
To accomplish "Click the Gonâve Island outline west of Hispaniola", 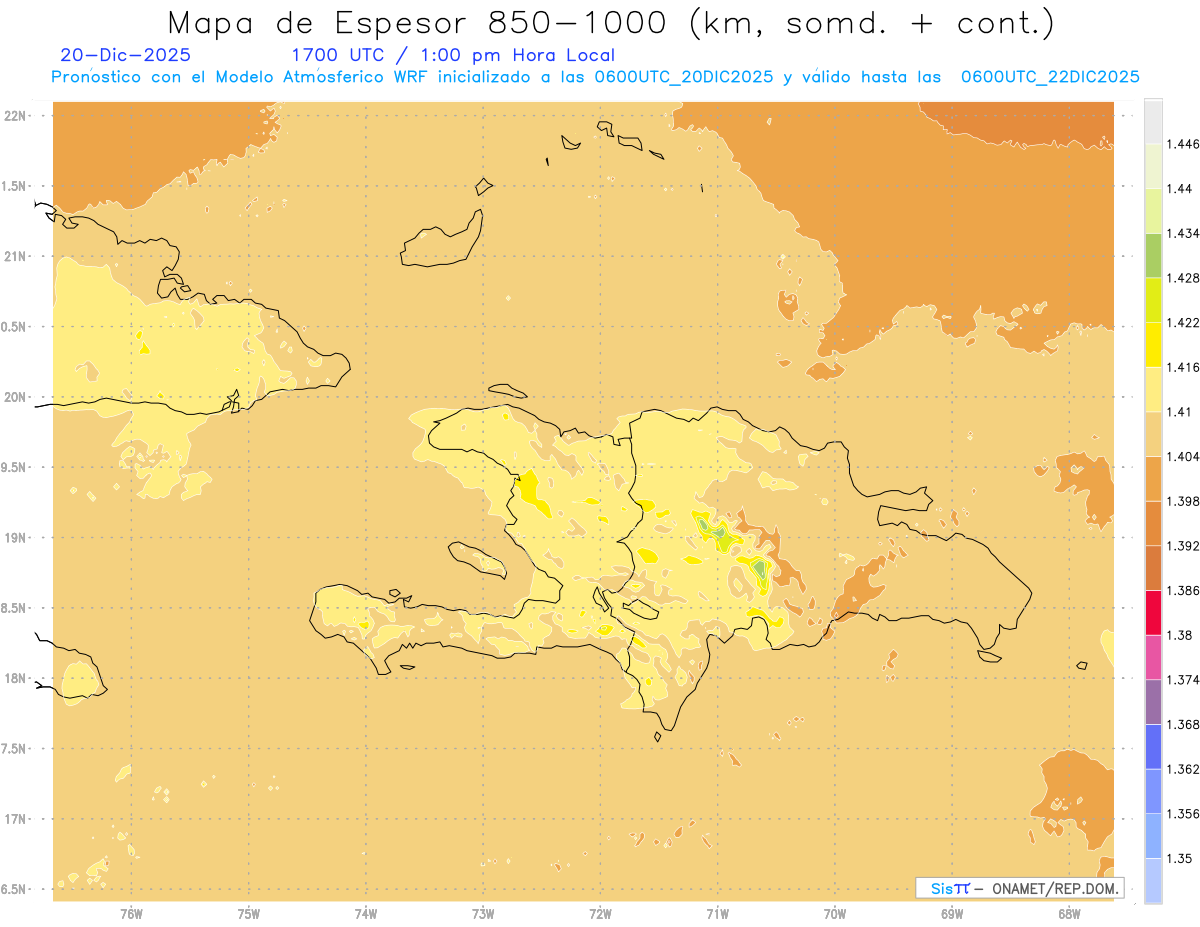I will point(477,559).
